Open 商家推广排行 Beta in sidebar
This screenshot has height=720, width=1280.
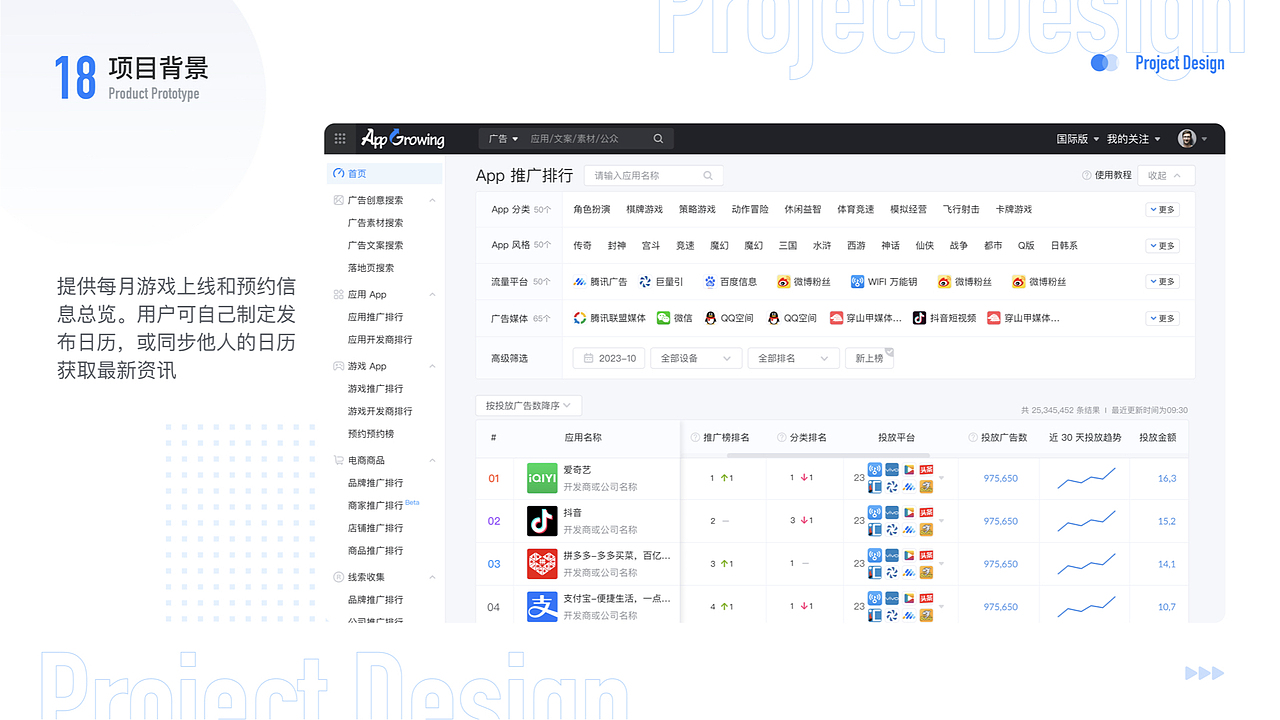383,505
